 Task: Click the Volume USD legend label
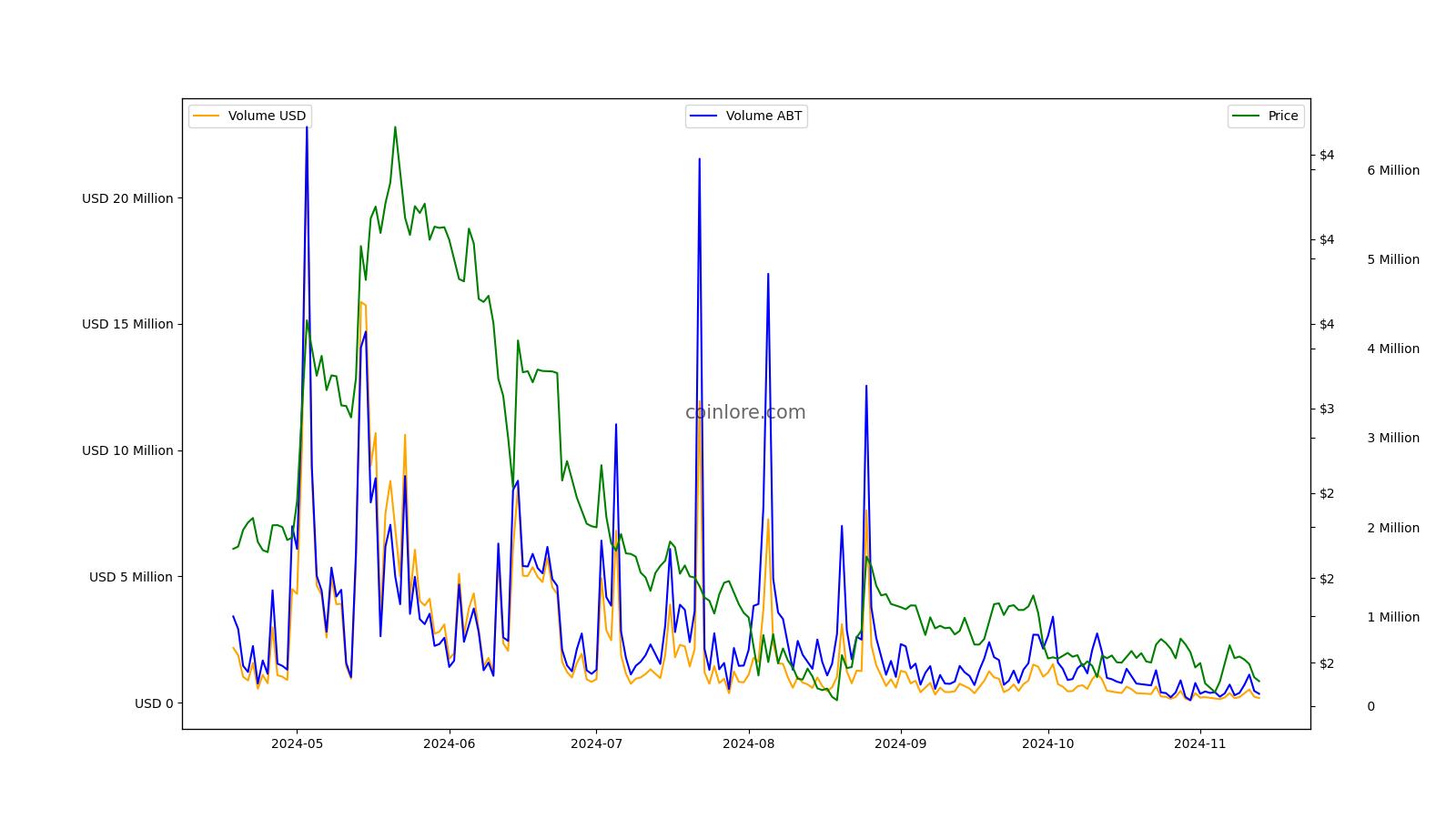267,116
